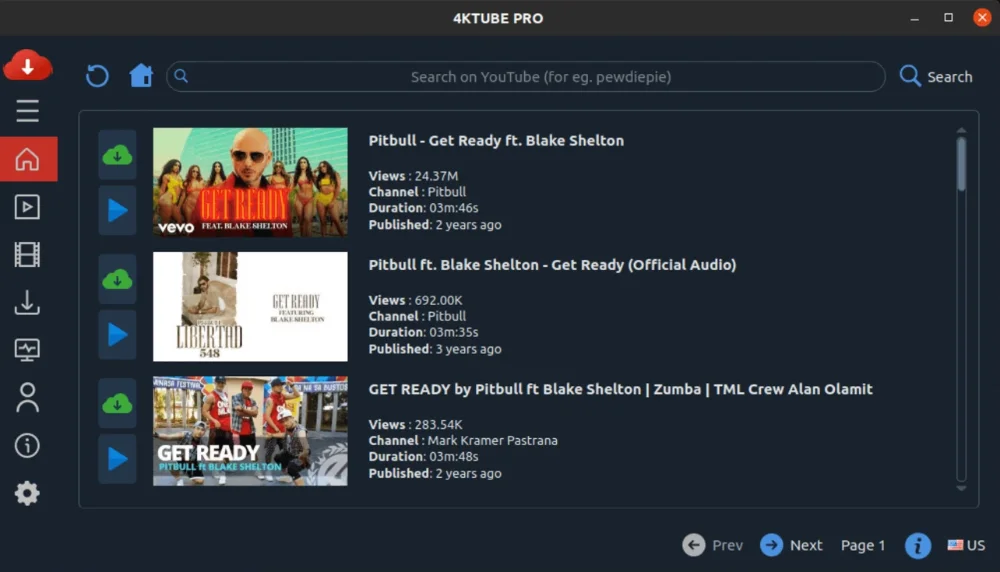This screenshot has height=572, width=1000.
Task: Open the film strip sidebar icon
Action: pyautogui.click(x=27, y=254)
